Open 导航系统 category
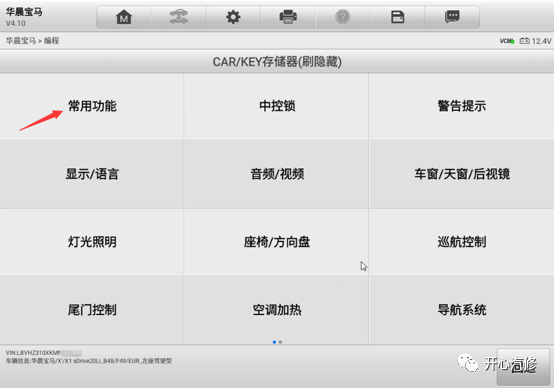Screen dimensions: 554x388 pyautogui.click(x=461, y=310)
